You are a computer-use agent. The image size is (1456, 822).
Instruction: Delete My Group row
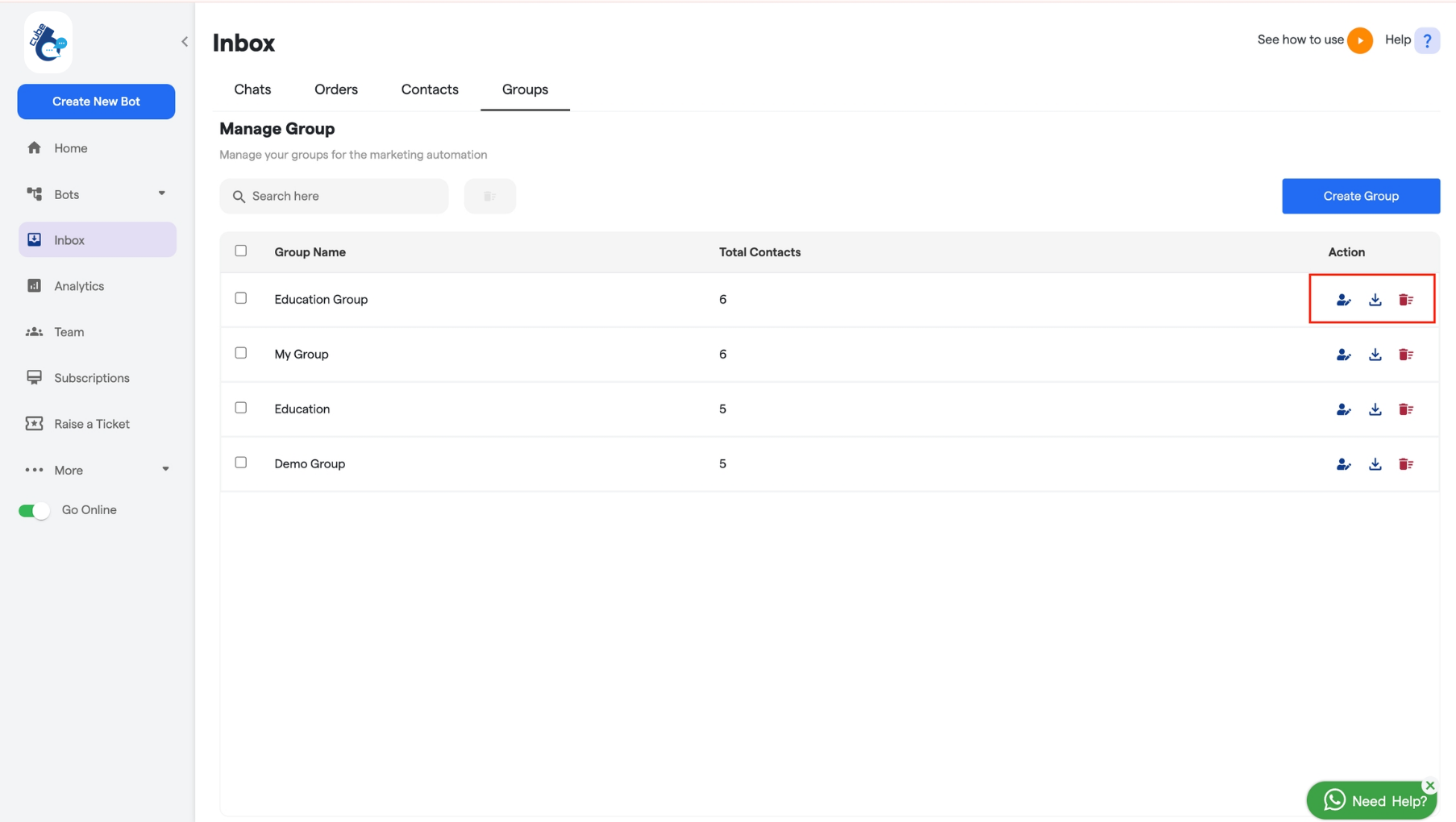click(1406, 355)
